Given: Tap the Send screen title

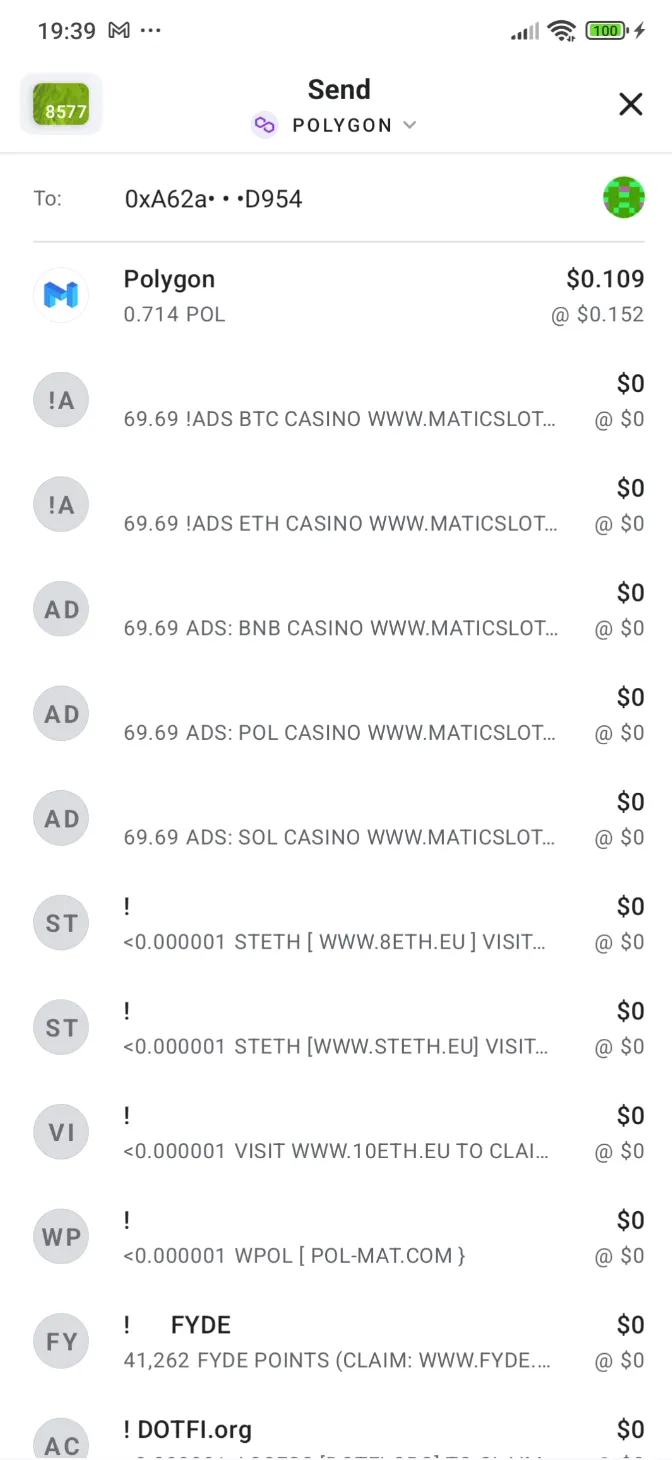Looking at the screenshot, I should pos(339,89).
